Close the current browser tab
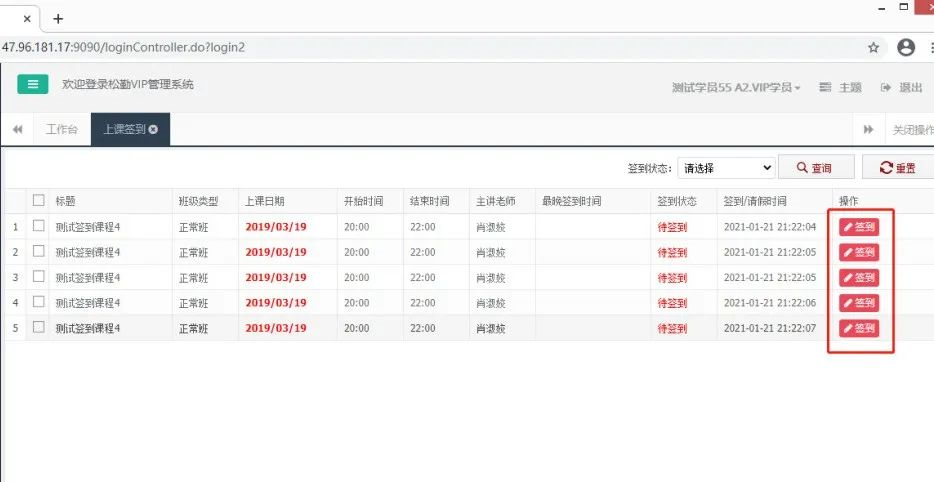The image size is (934, 482). coord(27,18)
